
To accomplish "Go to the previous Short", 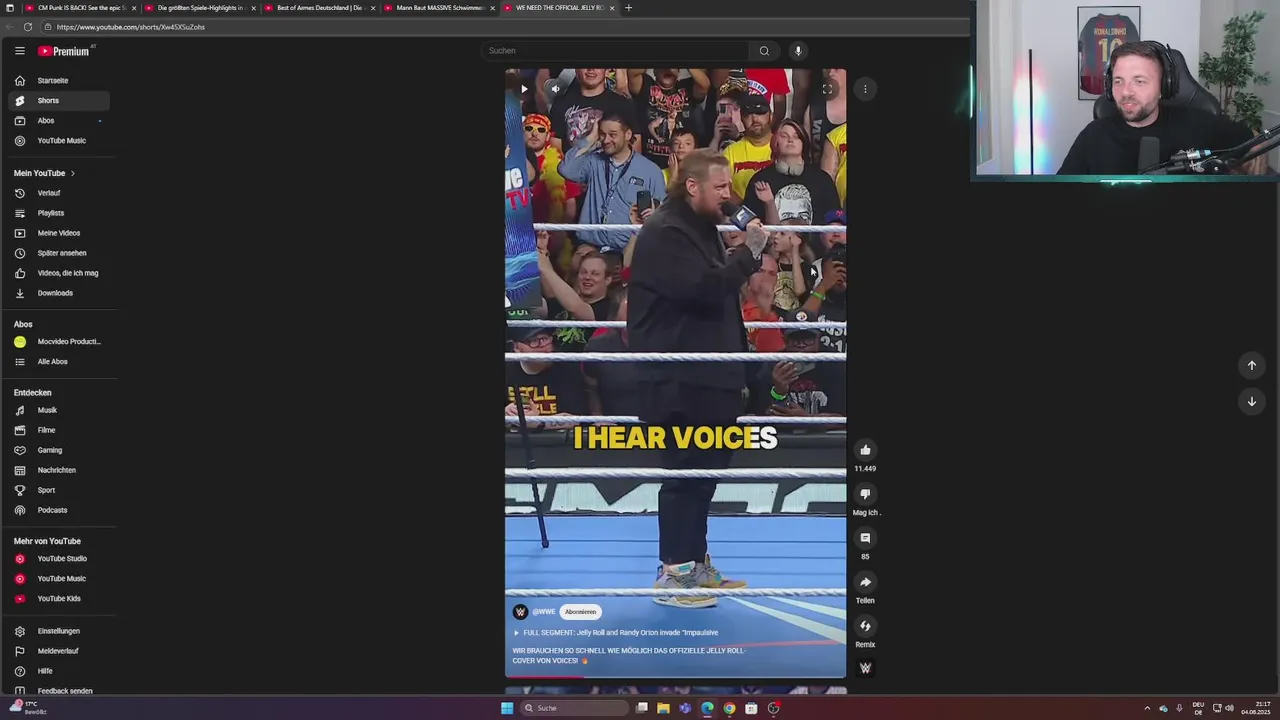I will [x=1251, y=365].
